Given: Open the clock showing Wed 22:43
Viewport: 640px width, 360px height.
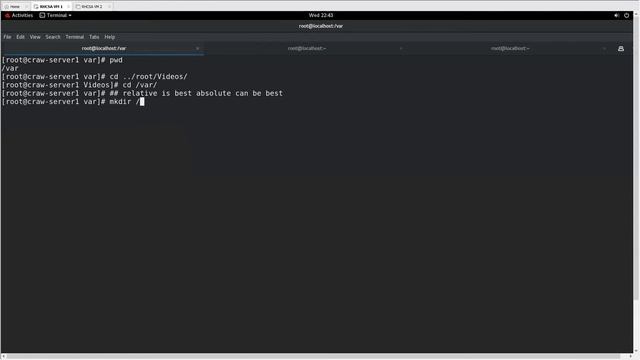Looking at the screenshot, I should click(321, 15).
